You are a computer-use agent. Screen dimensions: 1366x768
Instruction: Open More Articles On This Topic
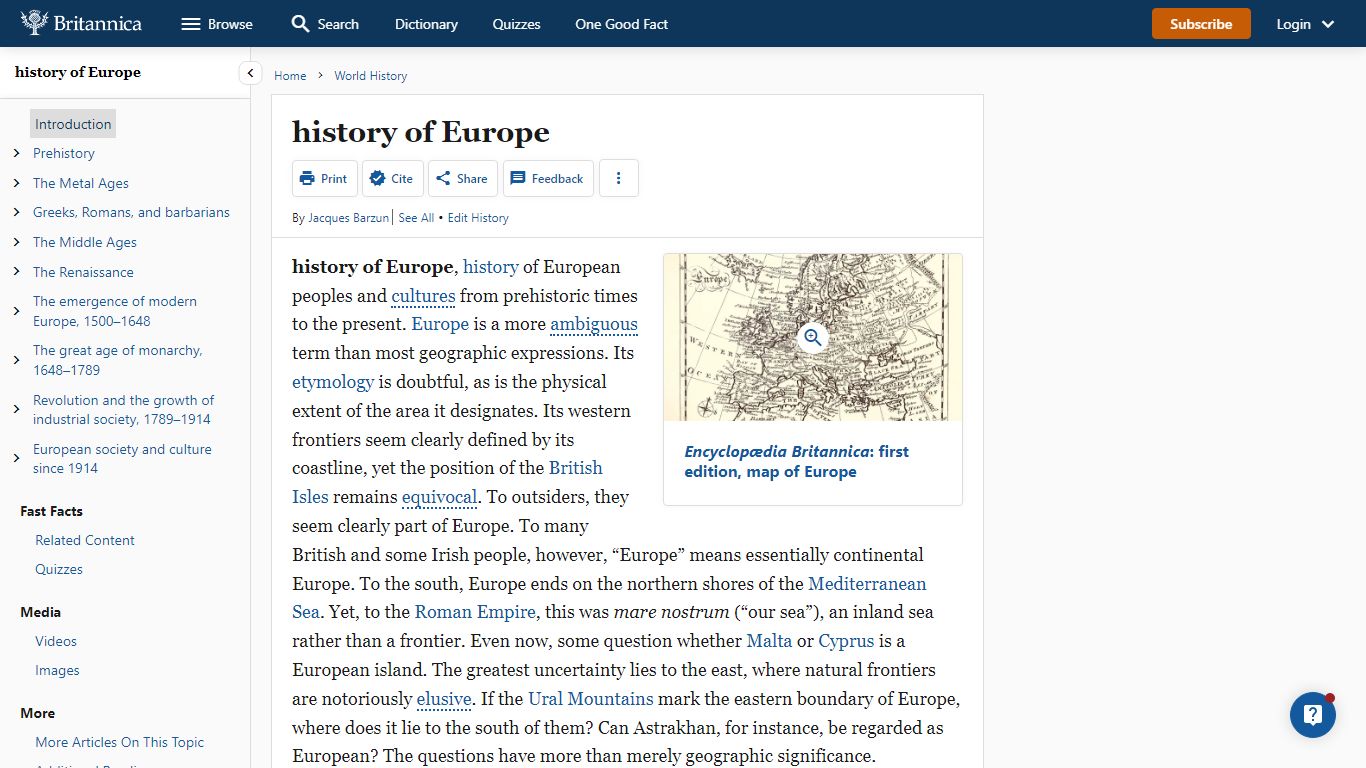pos(119,742)
